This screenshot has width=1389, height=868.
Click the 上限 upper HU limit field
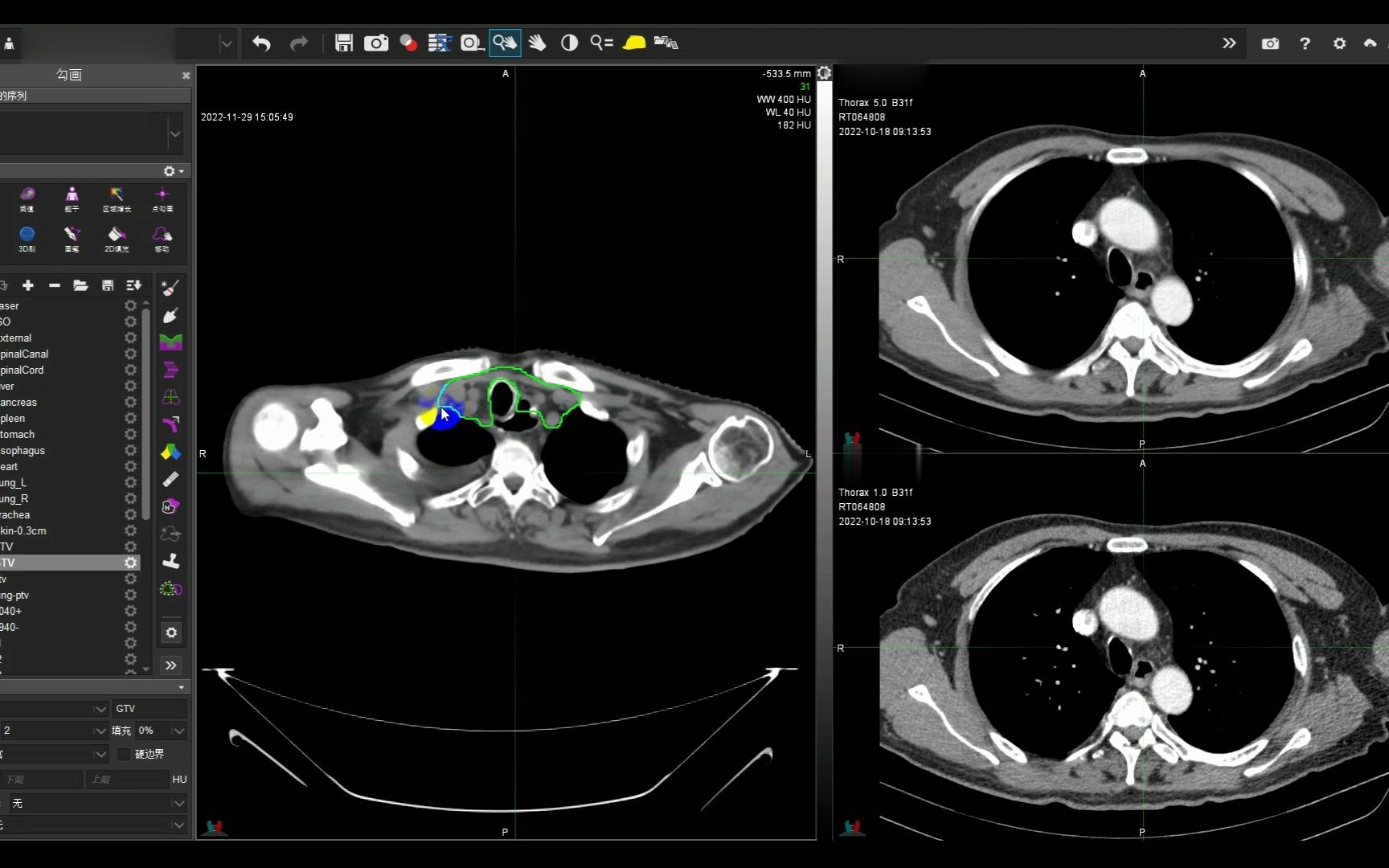(126, 780)
